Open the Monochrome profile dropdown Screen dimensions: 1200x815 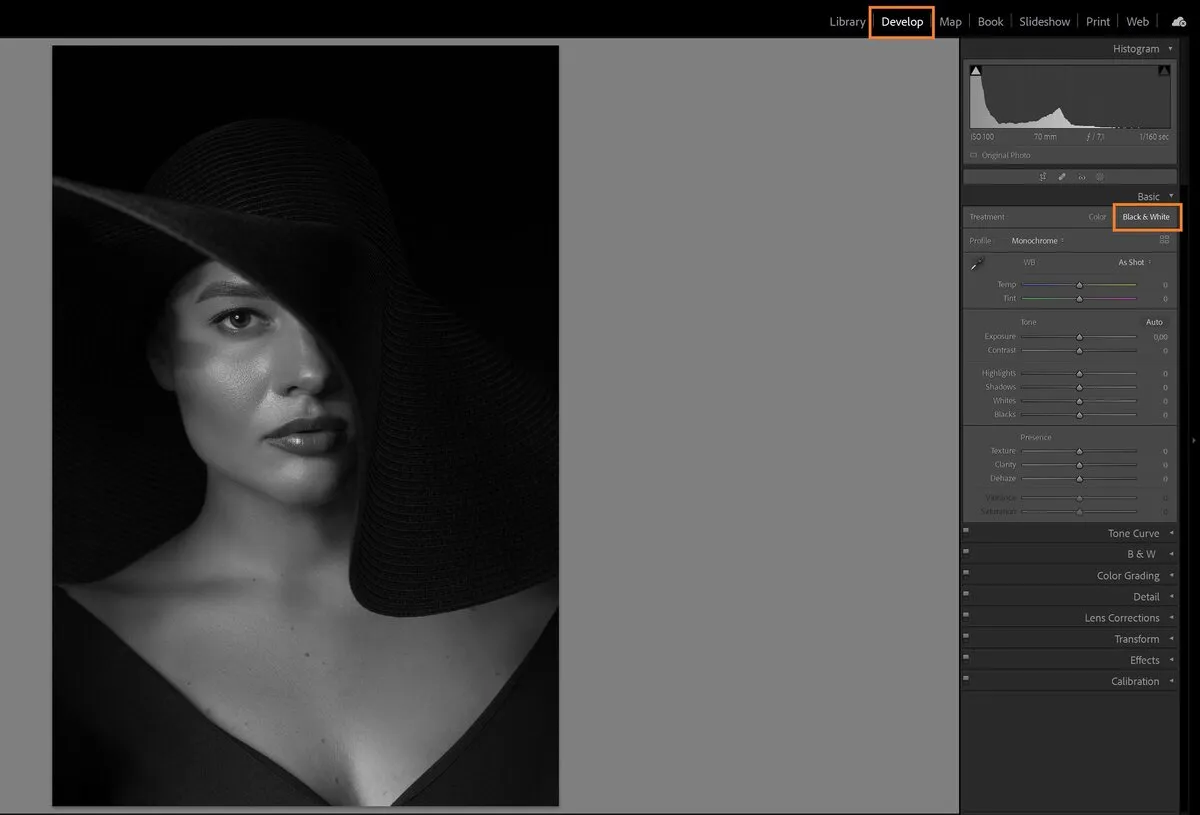[x=1038, y=241]
